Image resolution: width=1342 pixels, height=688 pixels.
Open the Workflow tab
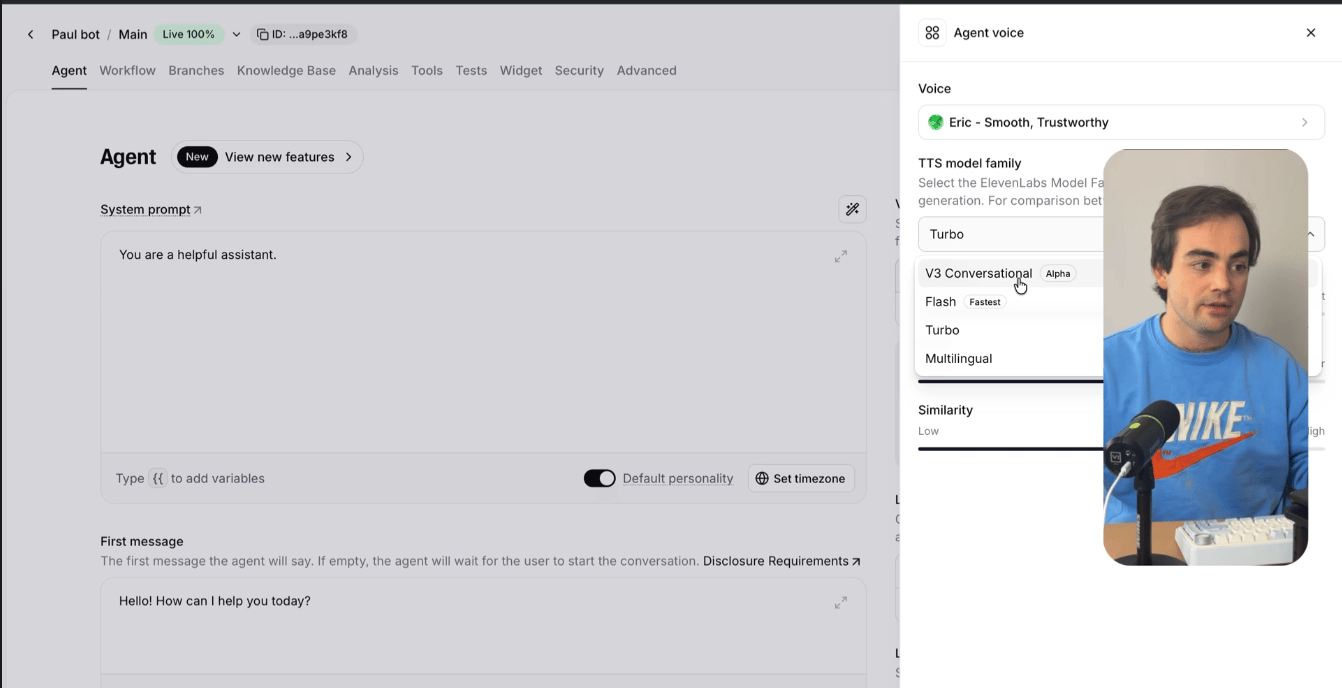click(127, 71)
